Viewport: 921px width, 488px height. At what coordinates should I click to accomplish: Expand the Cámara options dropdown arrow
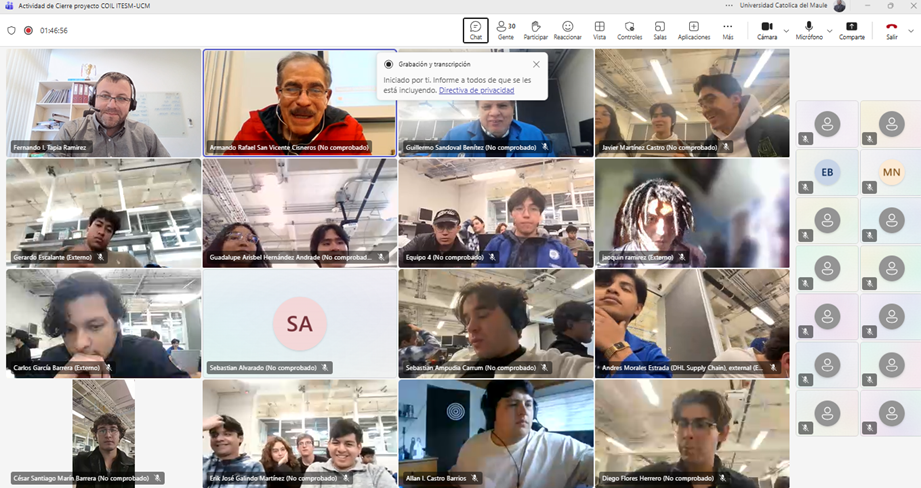786,31
